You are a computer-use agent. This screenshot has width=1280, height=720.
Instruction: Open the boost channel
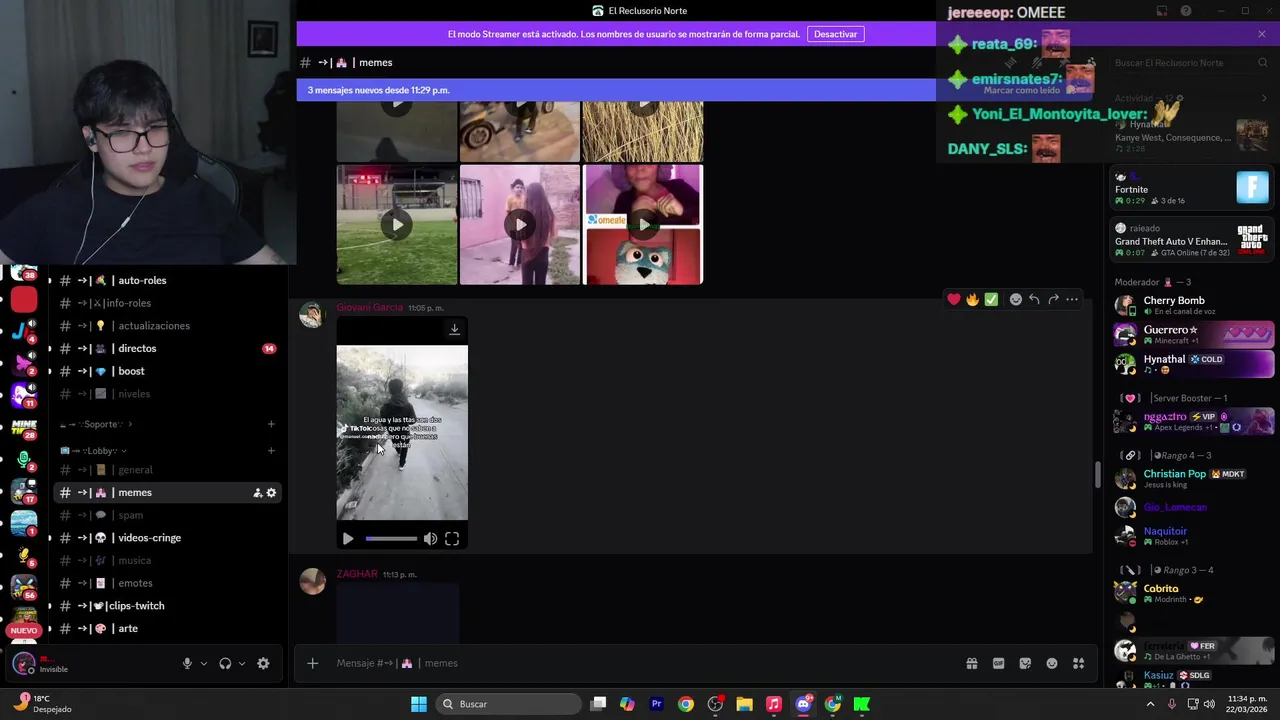[166, 371]
